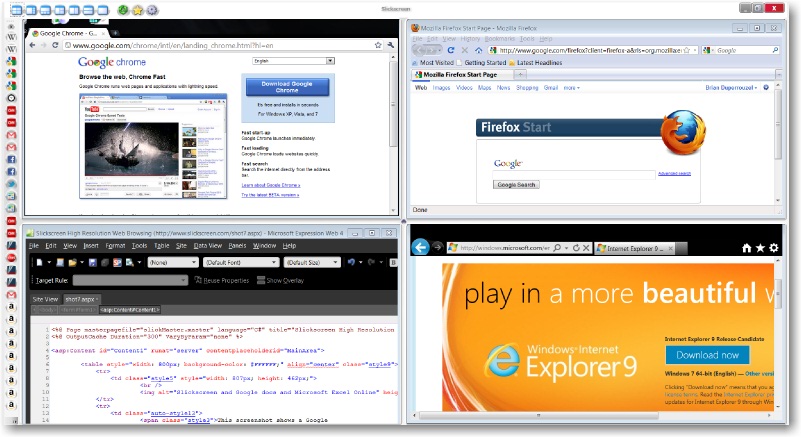The width and height of the screenshot is (801, 437).
Task: Open the History menu in Firefox
Action: point(470,39)
